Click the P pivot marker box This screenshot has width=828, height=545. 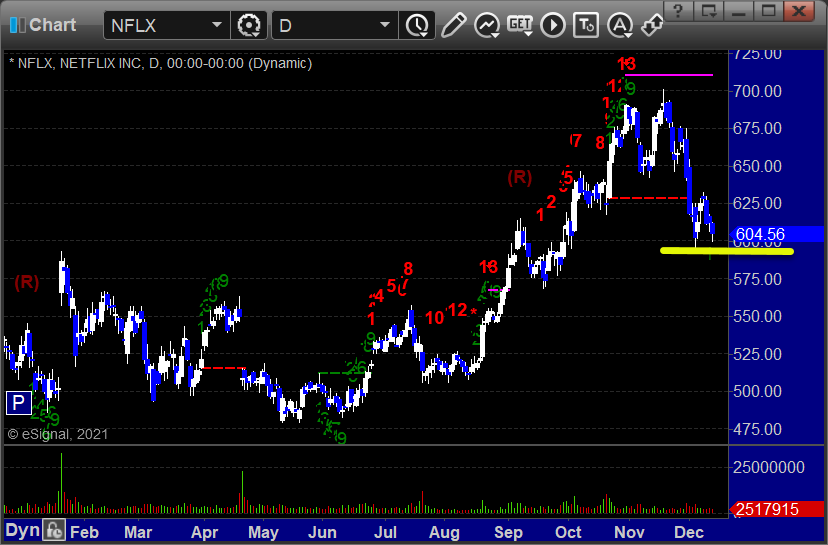18,403
